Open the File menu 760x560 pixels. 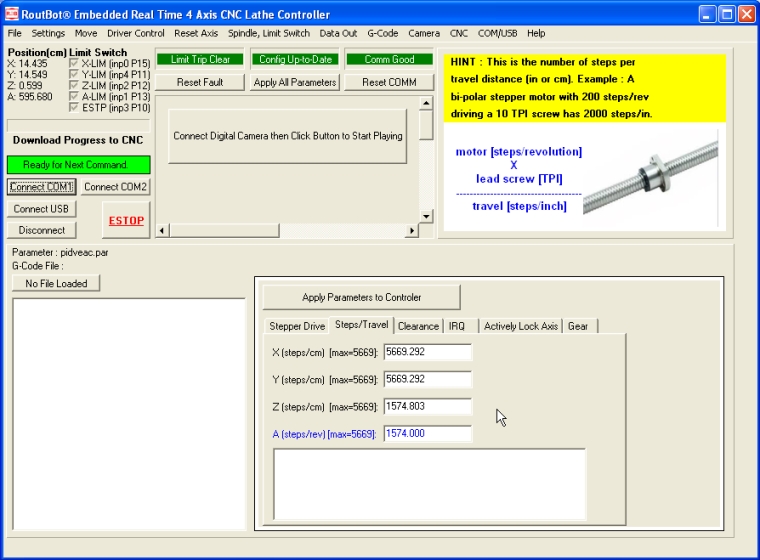[x=15, y=33]
